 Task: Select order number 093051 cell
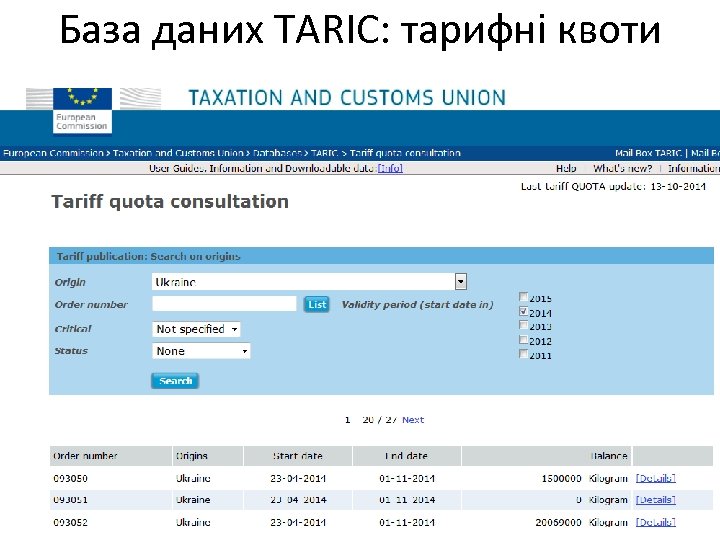pos(70,500)
